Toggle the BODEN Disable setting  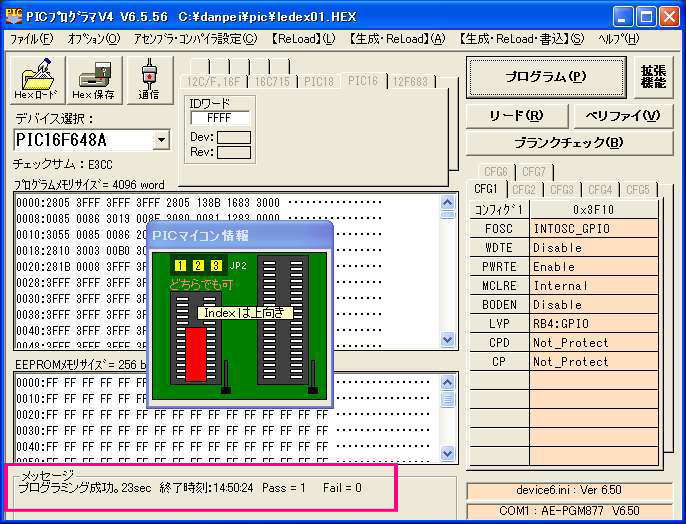[x=594, y=305]
